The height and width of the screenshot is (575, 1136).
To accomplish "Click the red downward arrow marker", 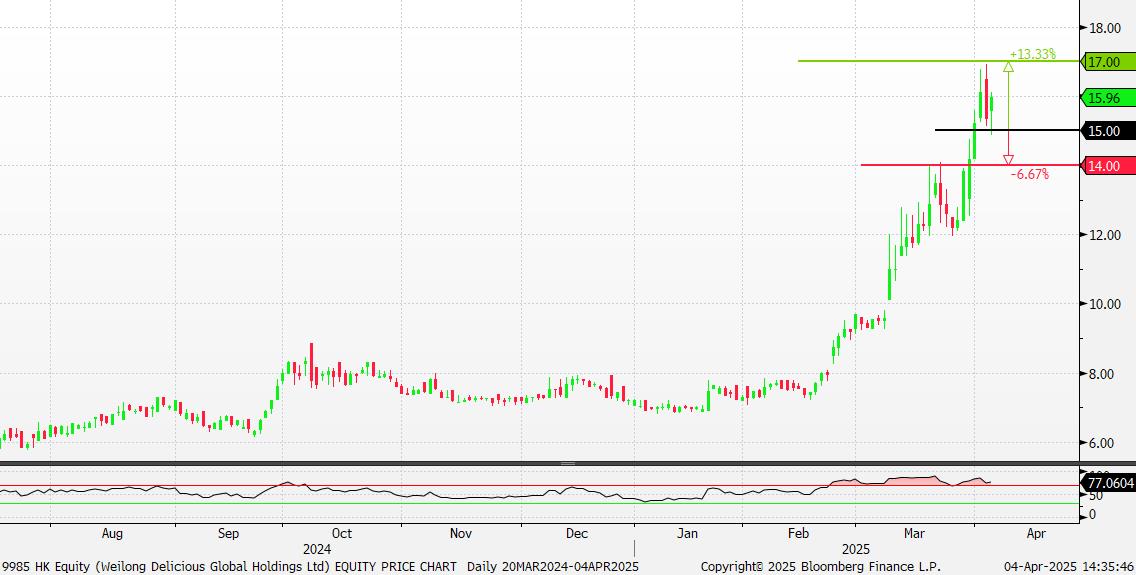I will (x=1008, y=160).
